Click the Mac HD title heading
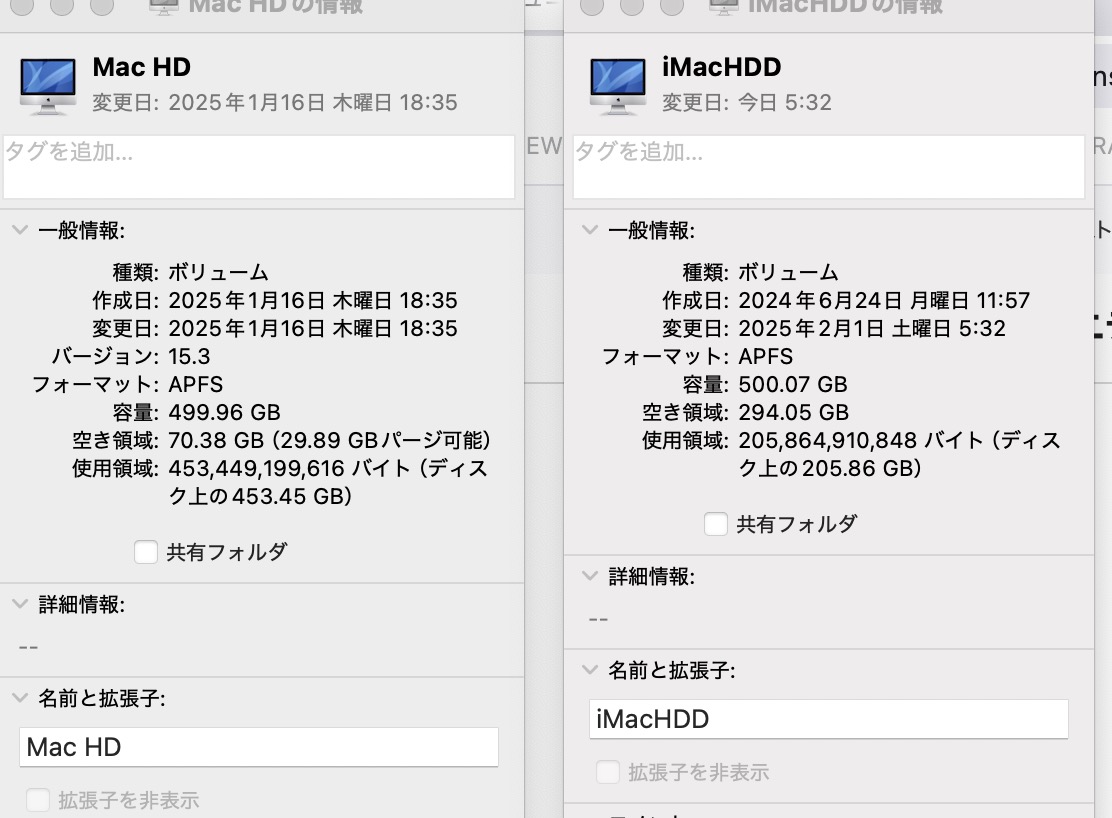The width and height of the screenshot is (1112, 818). tap(142, 67)
